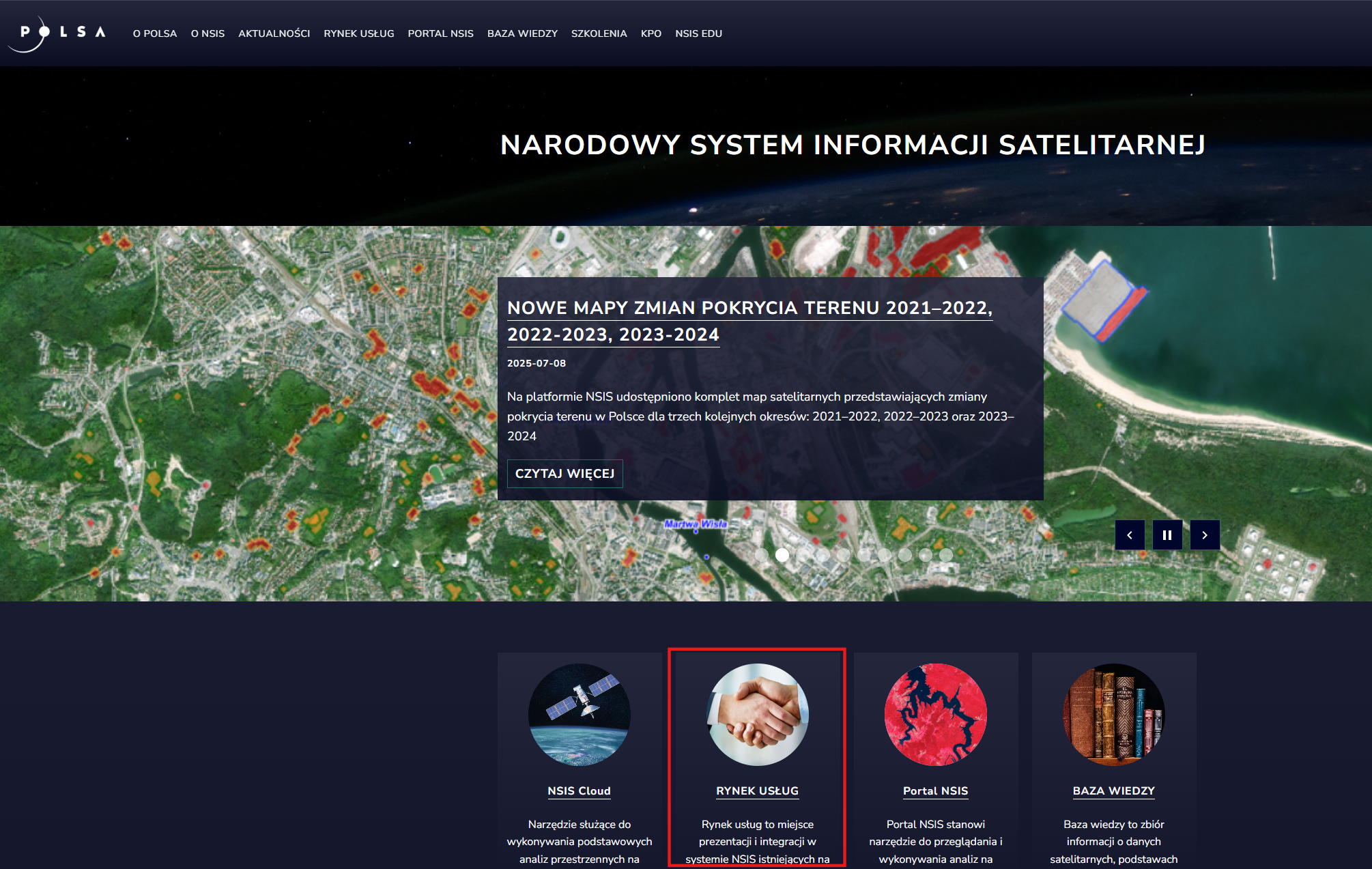Open the BAZA WIEDZY card title link

click(x=1113, y=790)
